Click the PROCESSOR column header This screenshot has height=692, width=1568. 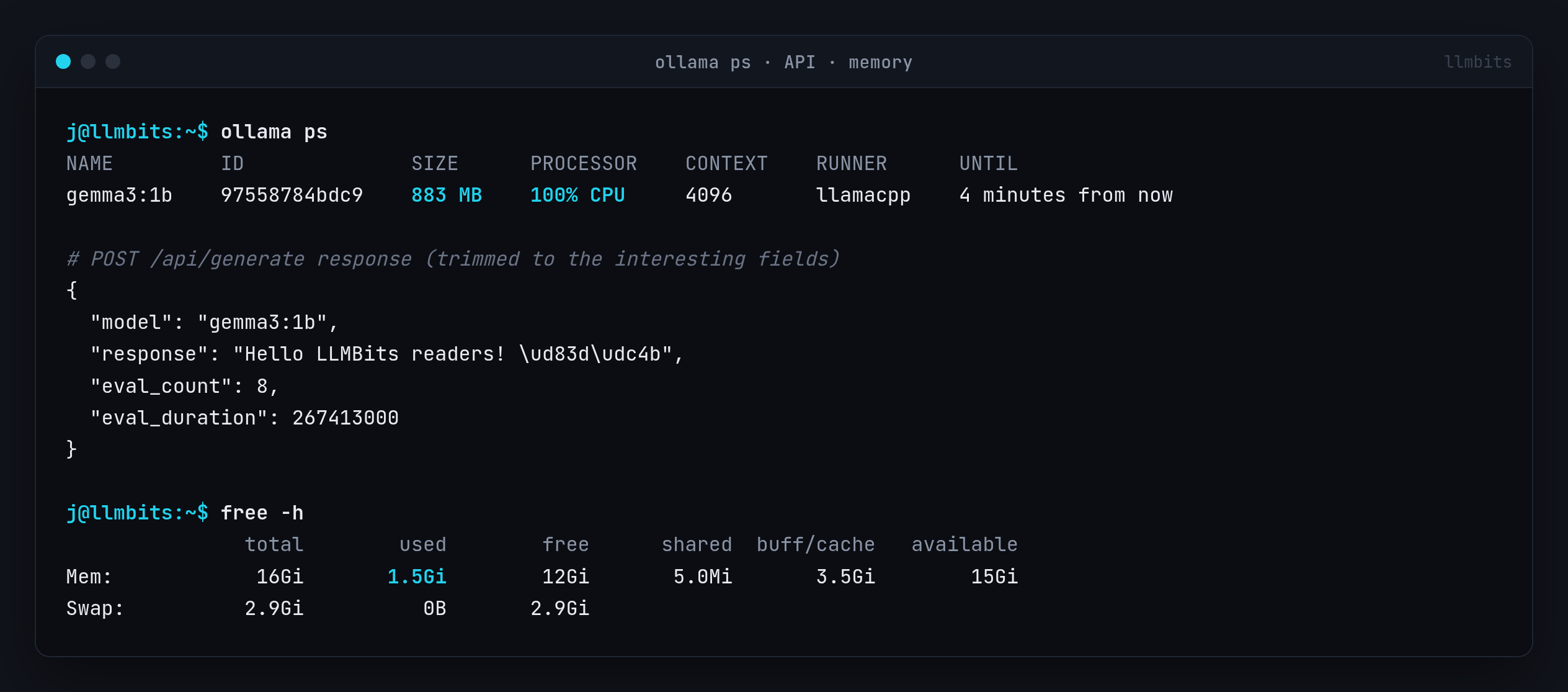(x=584, y=163)
